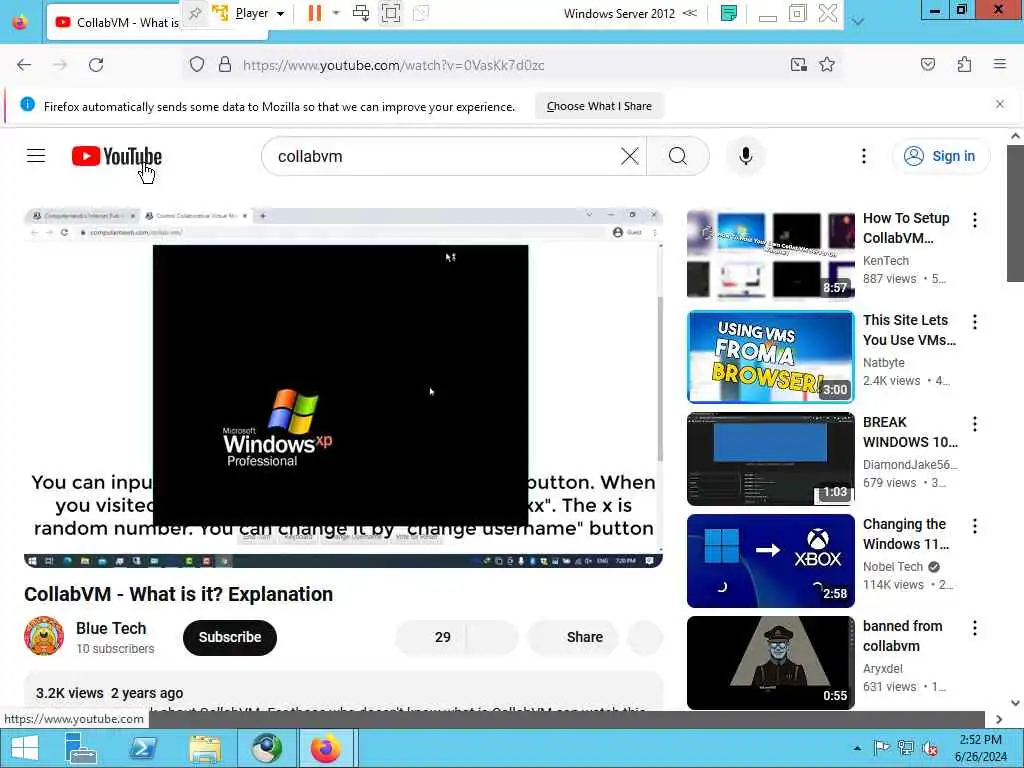The height and width of the screenshot is (768, 1024).
Task: Open options menu for BREAK WINDOWS 10 video
Action: [x=975, y=424]
